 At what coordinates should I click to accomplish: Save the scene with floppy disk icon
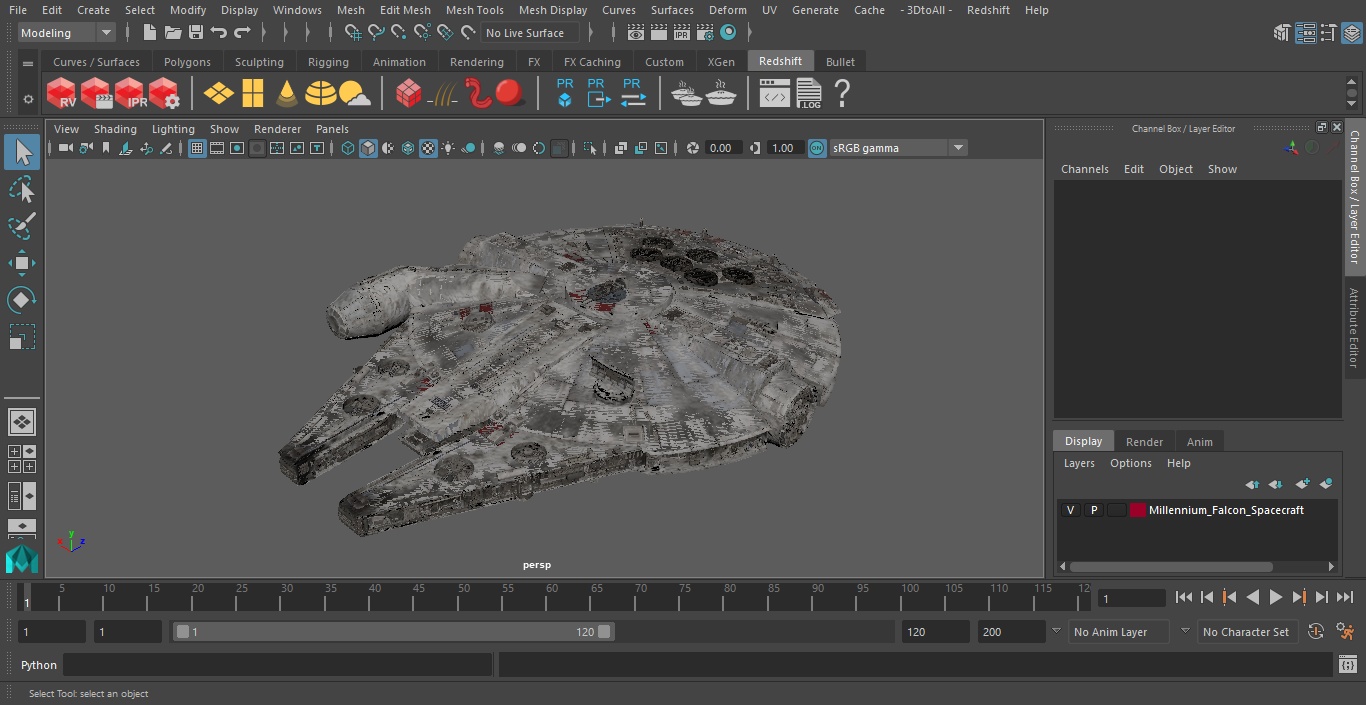pos(196,33)
